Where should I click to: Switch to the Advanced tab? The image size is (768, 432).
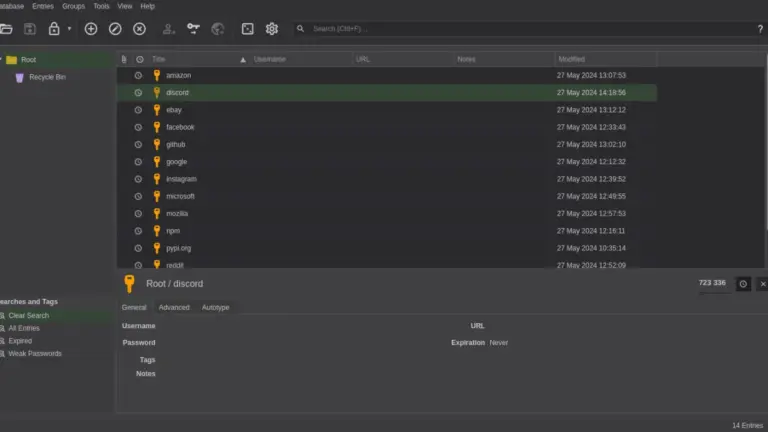(174, 308)
